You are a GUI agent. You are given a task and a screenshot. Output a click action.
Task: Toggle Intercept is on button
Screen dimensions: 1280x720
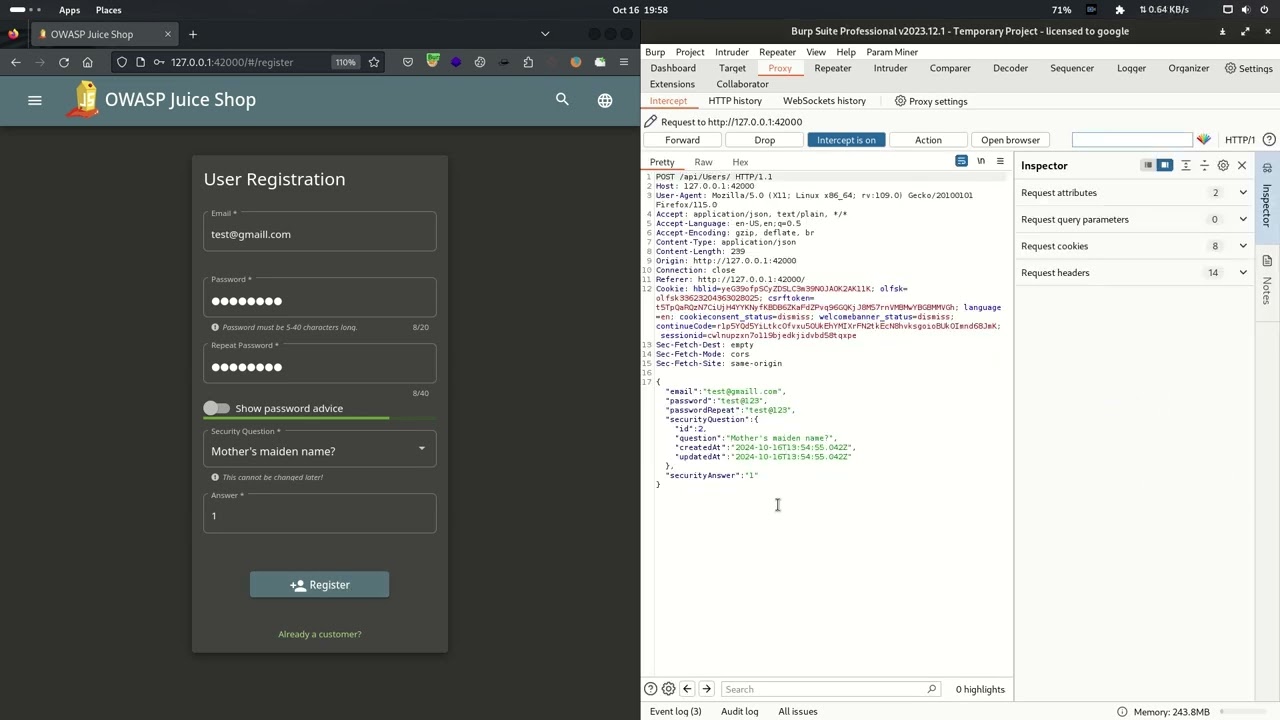click(846, 140)
